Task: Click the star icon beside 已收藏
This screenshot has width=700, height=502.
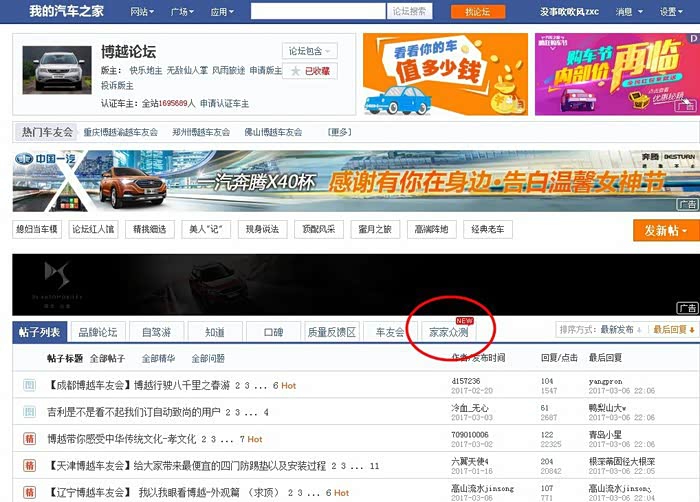Action: (x=295, y=72)
